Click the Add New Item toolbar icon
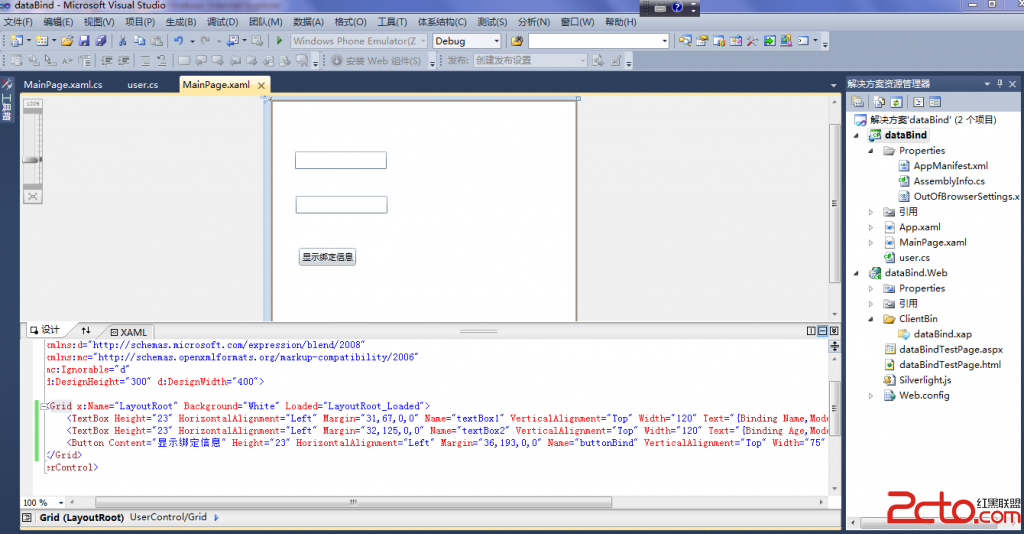 click(x=42, y=41)
